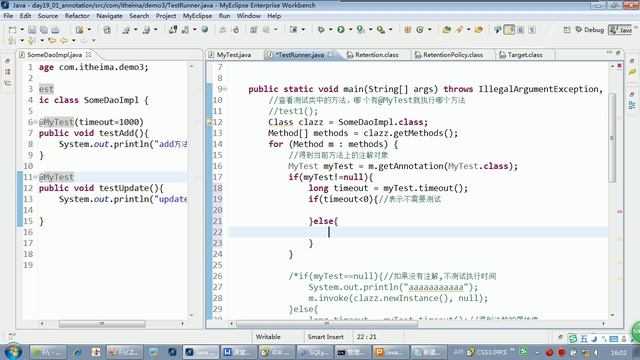
Task: Collapse testUpdate annotation fold at line 11
Action: [x=36, y=177]
